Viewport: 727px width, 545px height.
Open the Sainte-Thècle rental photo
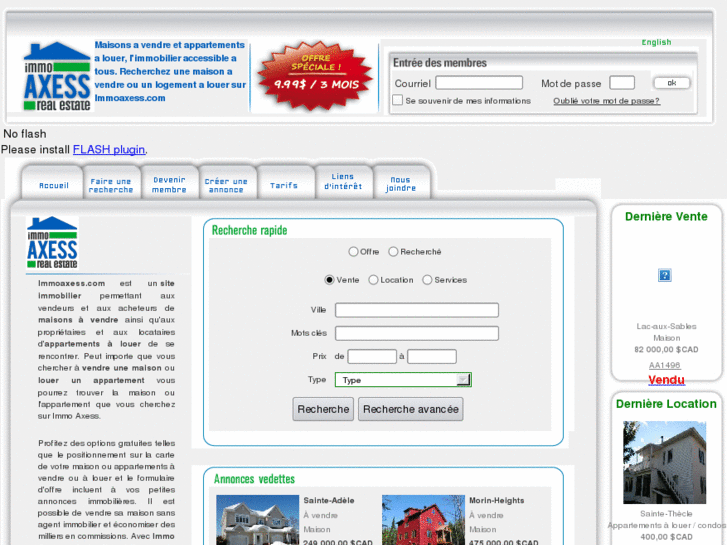click(664, 462)
